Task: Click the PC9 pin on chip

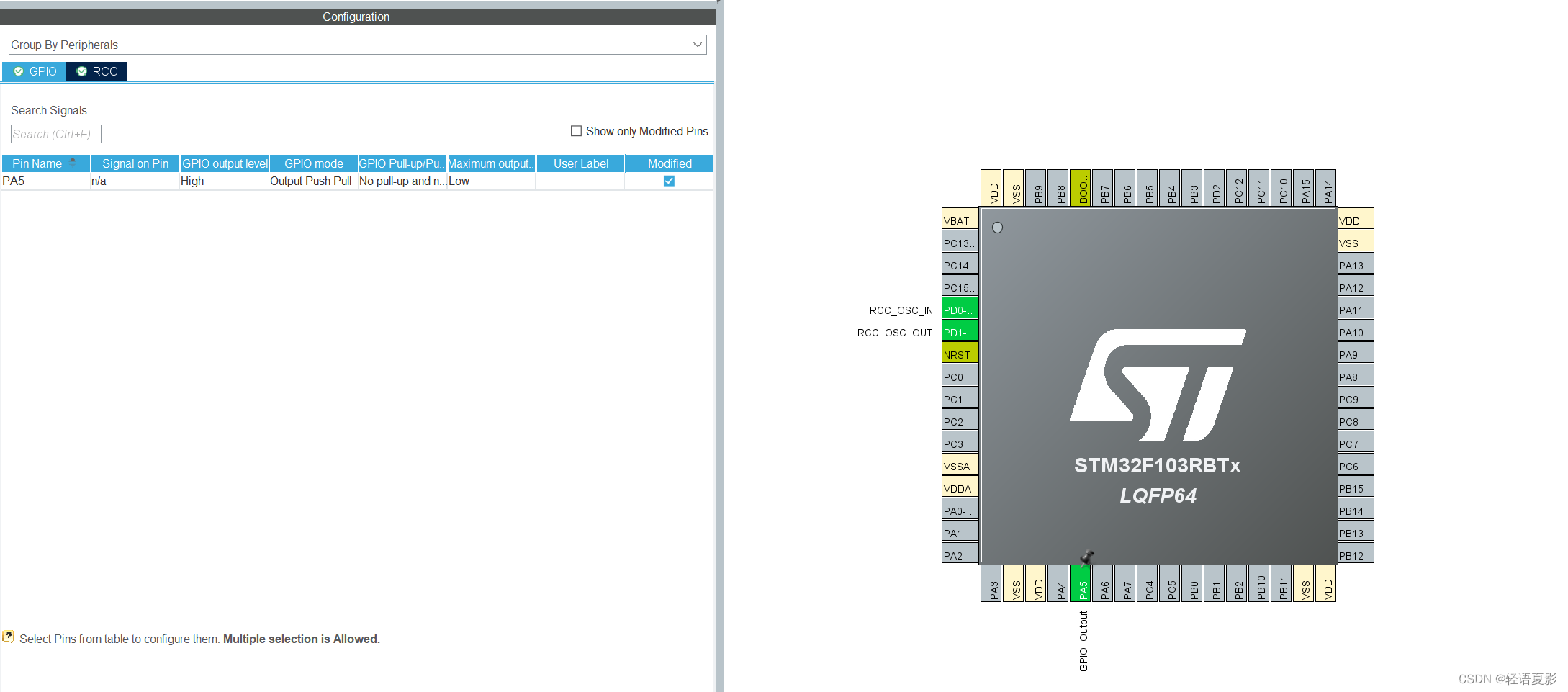Action: coord(1356,398)
